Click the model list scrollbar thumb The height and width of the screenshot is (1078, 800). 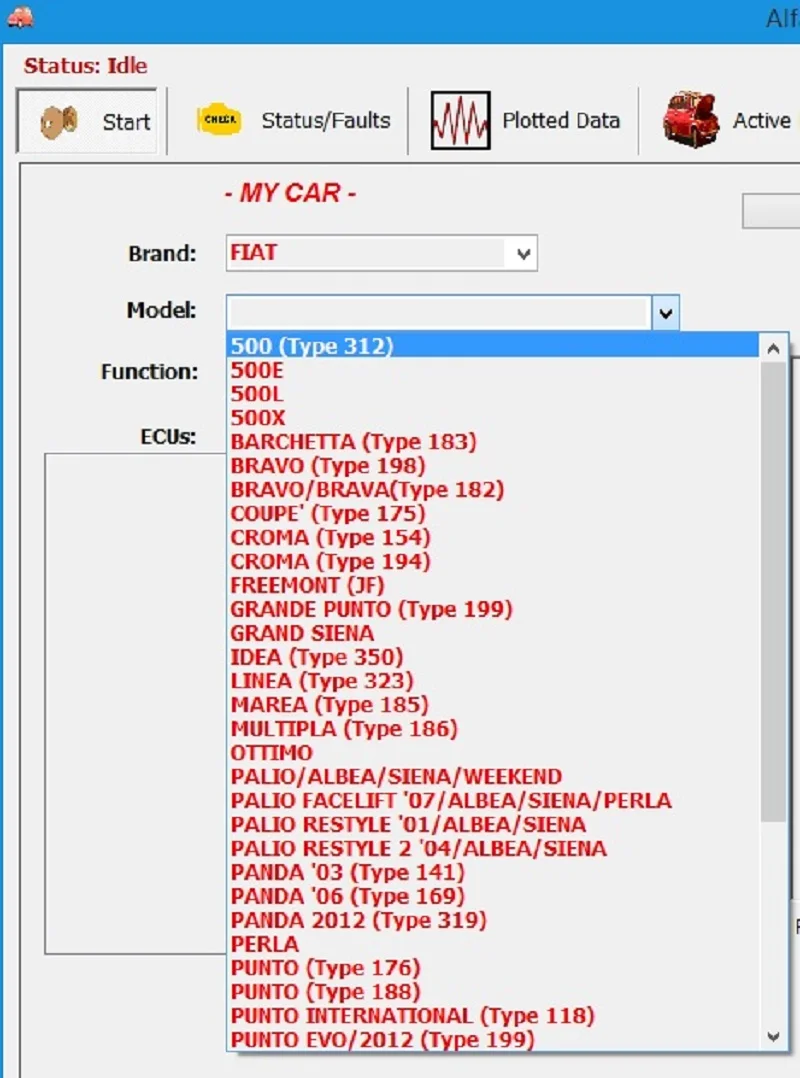point(773,591)
